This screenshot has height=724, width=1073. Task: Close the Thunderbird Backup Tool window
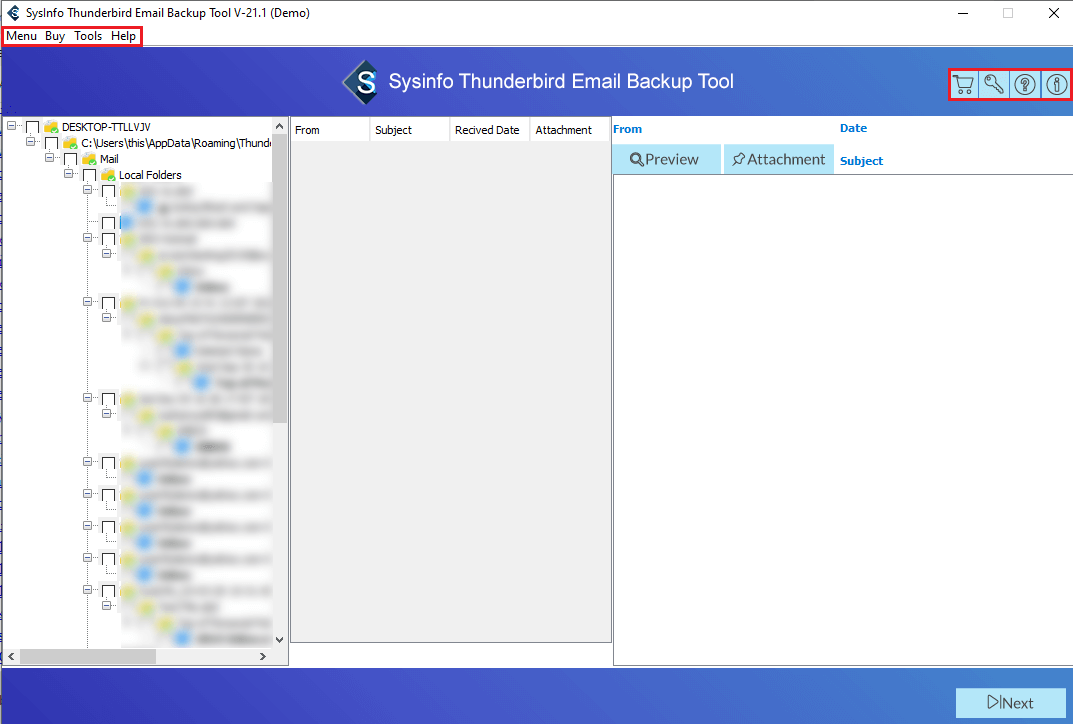click(1054, 13)
